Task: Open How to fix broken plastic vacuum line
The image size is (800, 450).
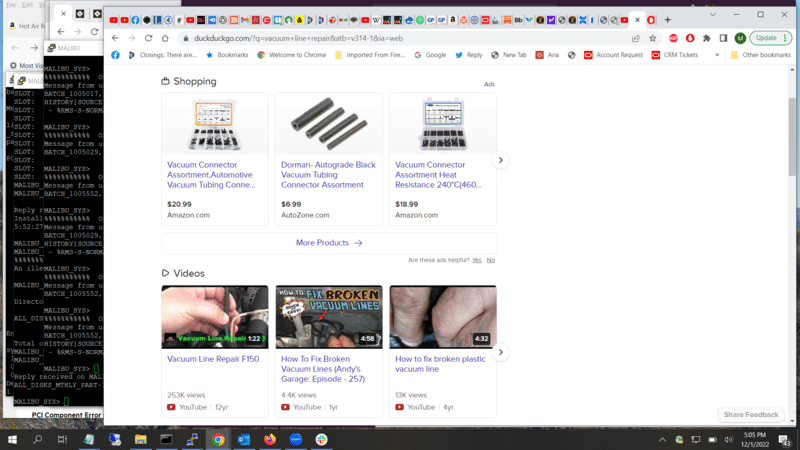Action: tap(440, 364)
